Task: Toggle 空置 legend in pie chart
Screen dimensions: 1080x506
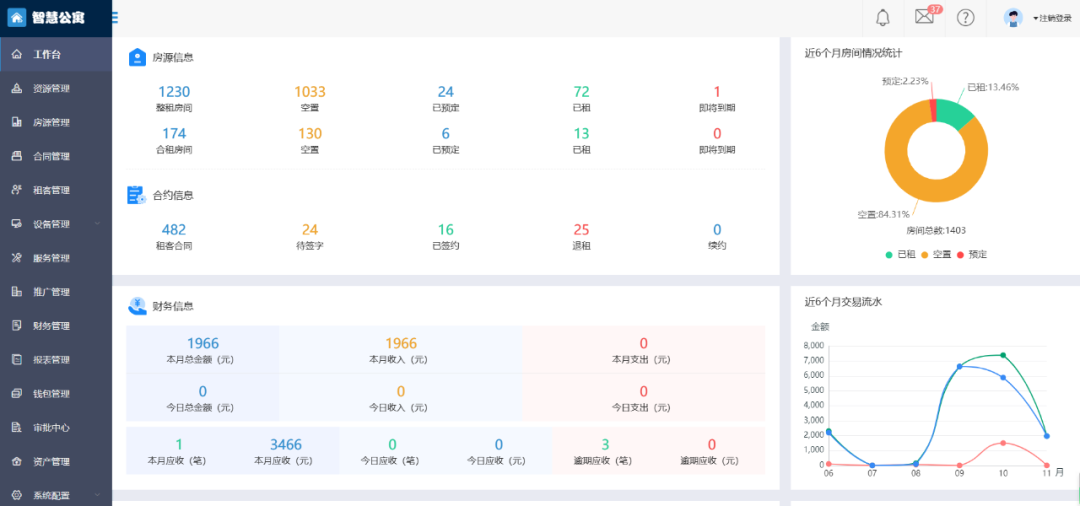Action: tap(936, 254)
